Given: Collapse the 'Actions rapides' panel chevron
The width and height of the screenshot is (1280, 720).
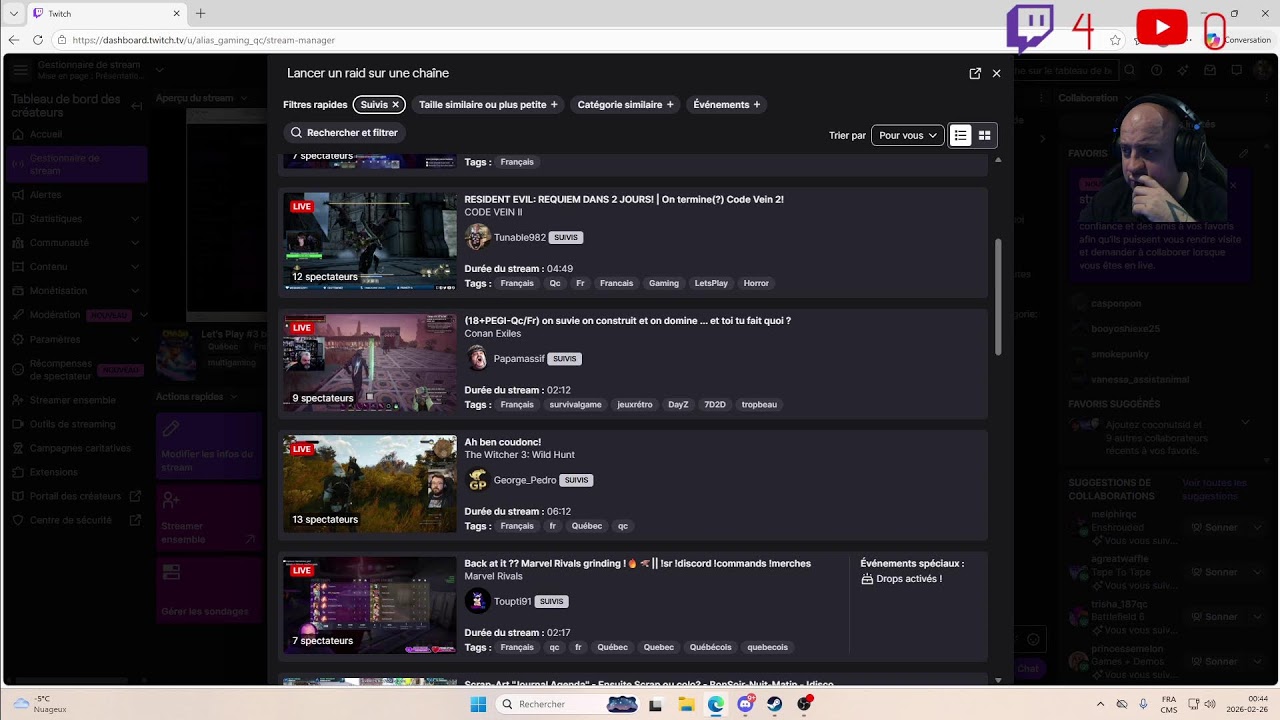Looking at the screenshot, I should click(x=233, y=397).
